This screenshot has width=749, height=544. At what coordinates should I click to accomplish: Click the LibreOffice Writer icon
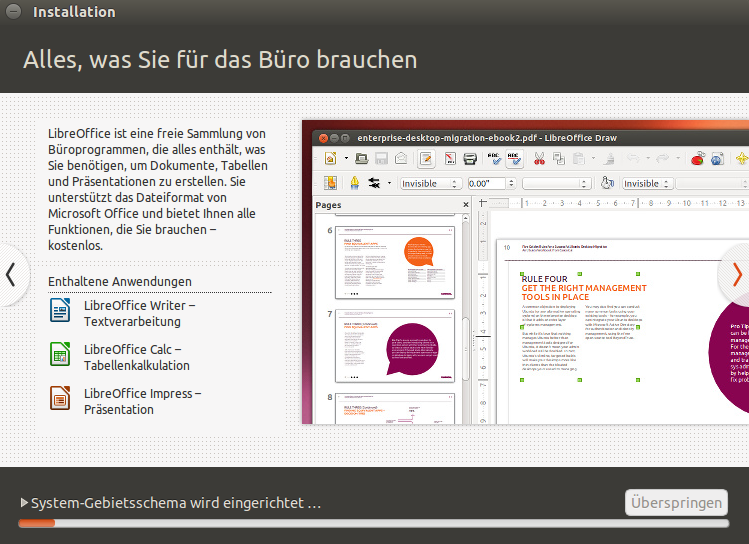[x=60, y=310]
